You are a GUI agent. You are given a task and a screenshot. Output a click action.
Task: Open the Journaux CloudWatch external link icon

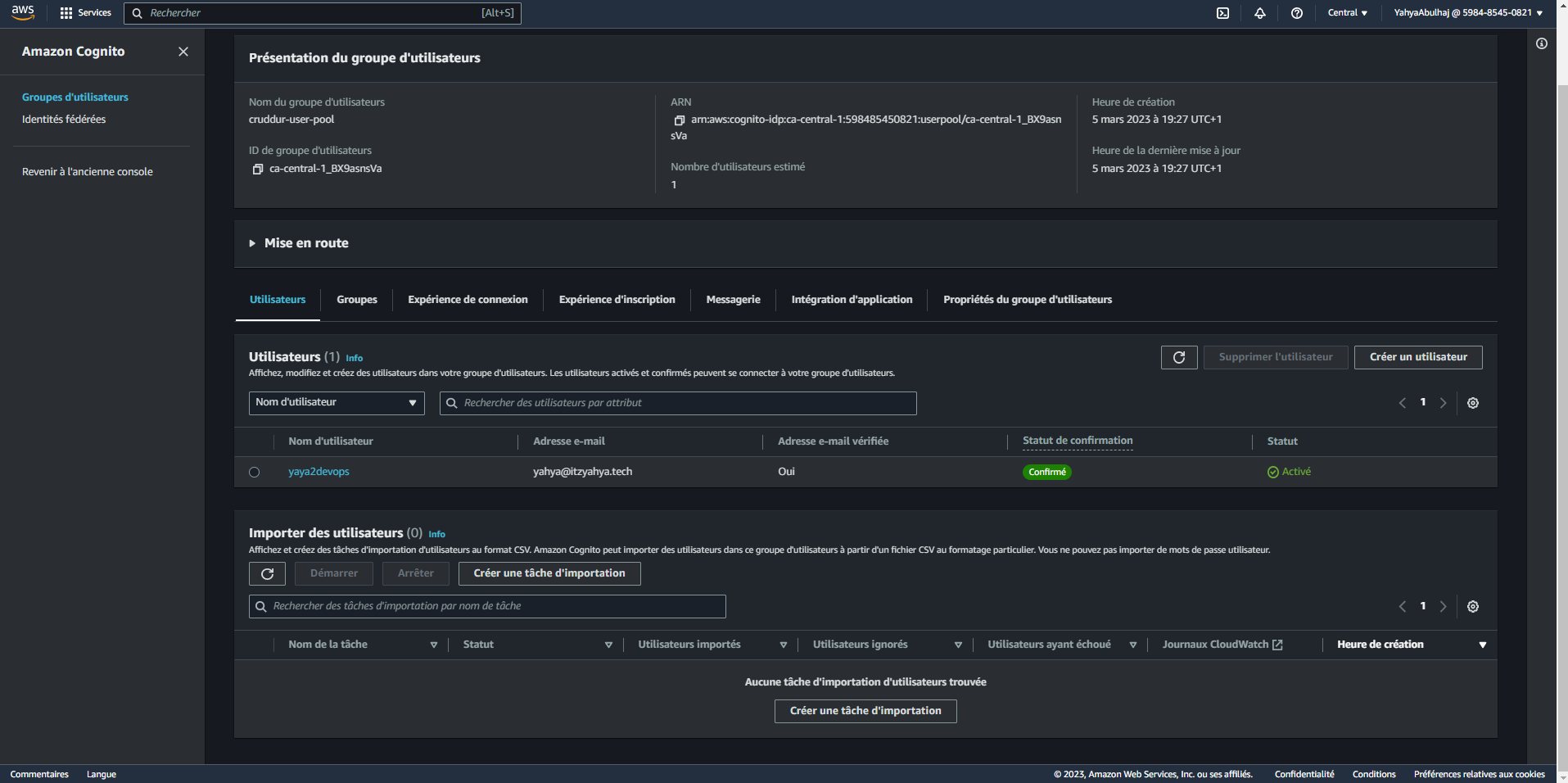pos(1277,645)
